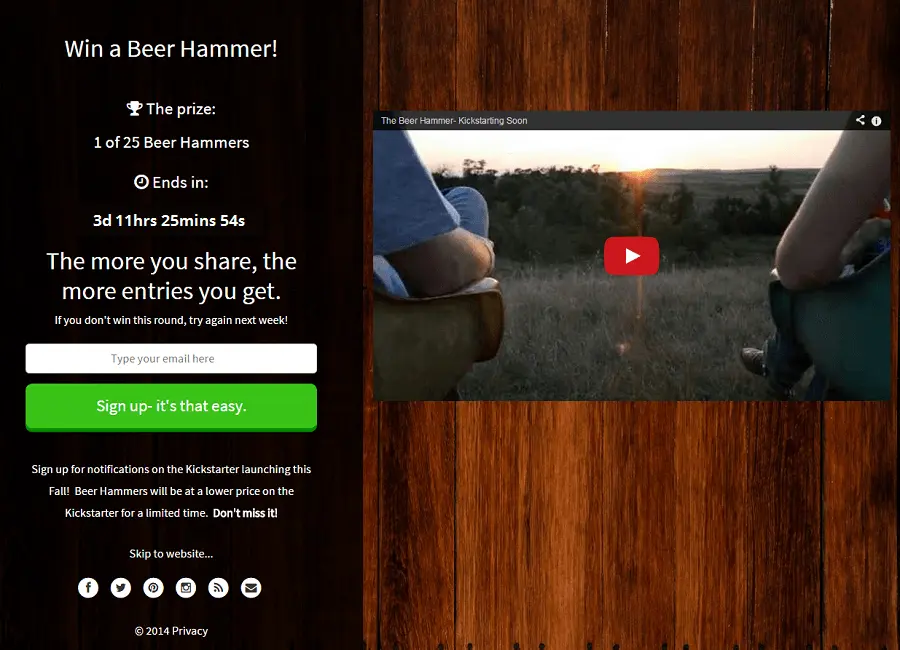Screen dimensions: 900x650
Task: Click the Don't miss it! text
Action: pyautogui.click(x=245, y=513)
